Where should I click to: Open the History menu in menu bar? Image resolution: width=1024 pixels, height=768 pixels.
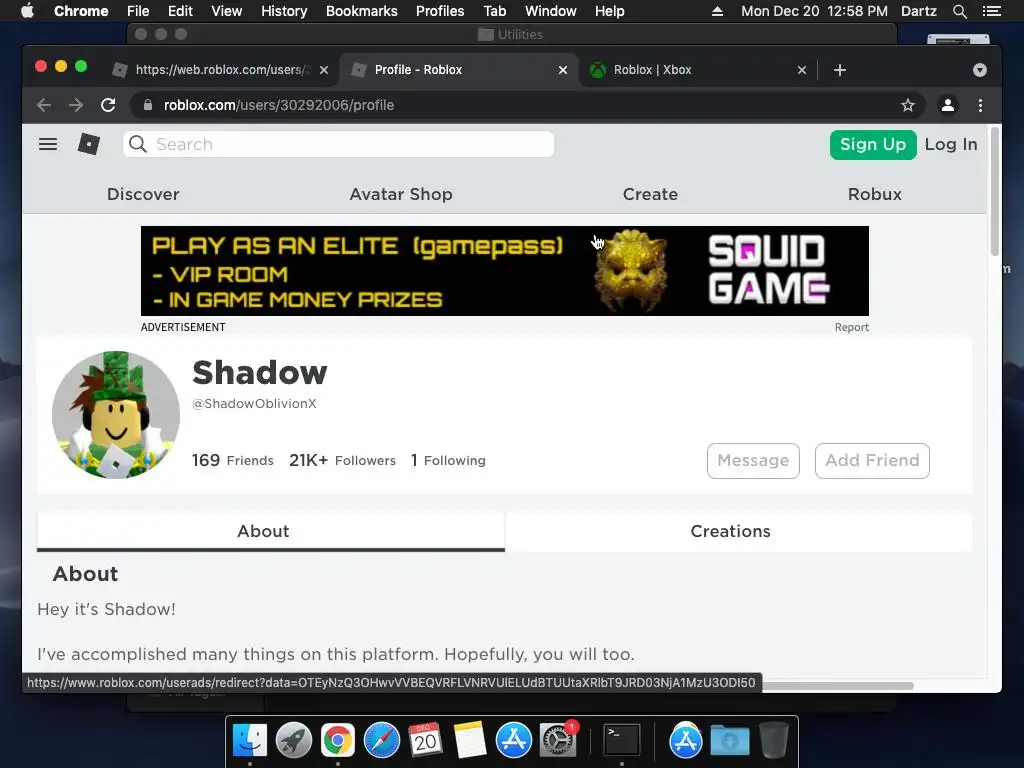pos(284,11)
